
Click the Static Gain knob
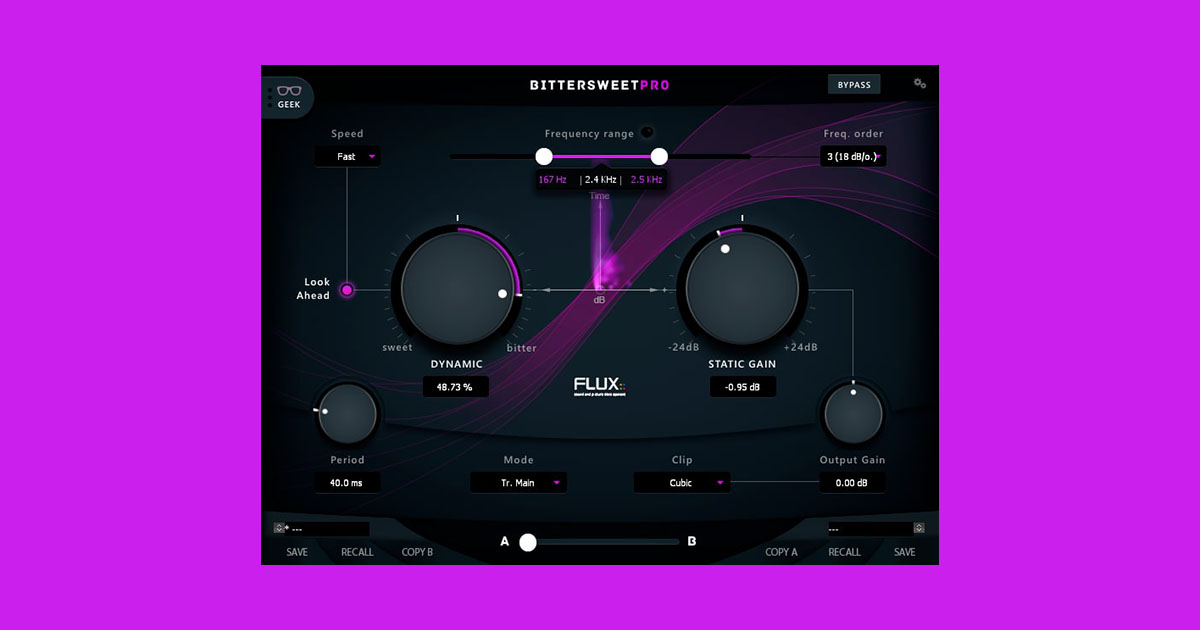(742, 288)
